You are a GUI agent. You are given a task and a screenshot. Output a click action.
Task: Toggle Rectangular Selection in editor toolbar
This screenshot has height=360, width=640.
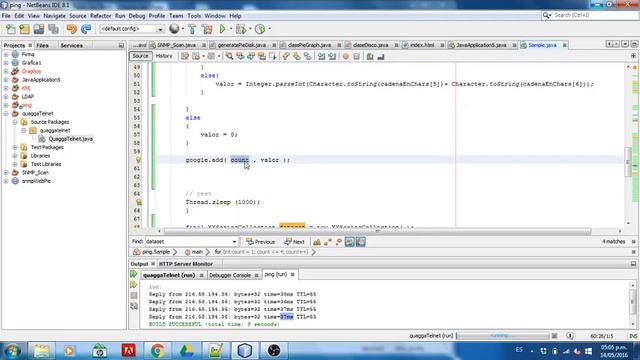(x=272, y=56)
